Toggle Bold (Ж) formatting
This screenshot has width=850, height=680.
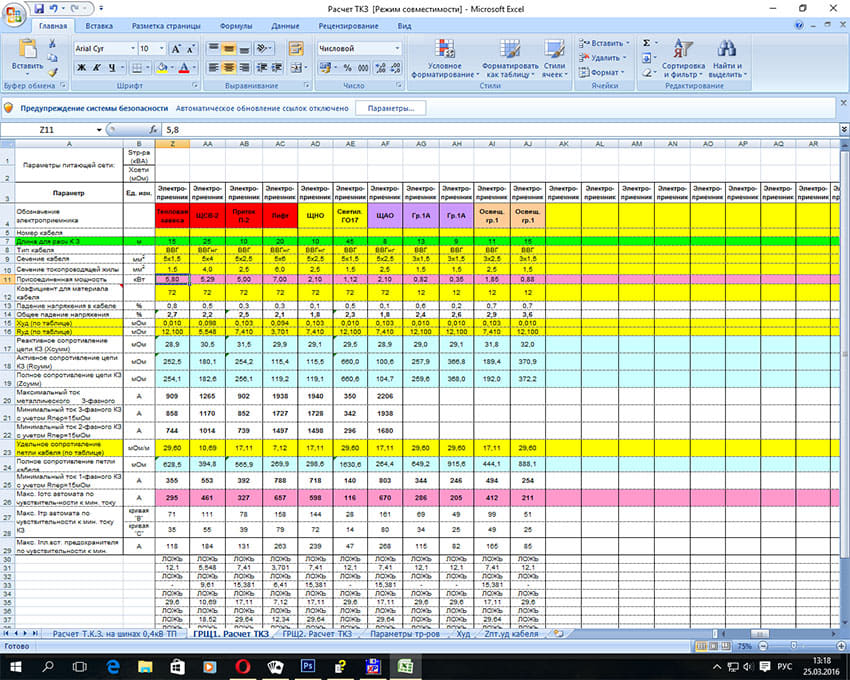(83, 68)
